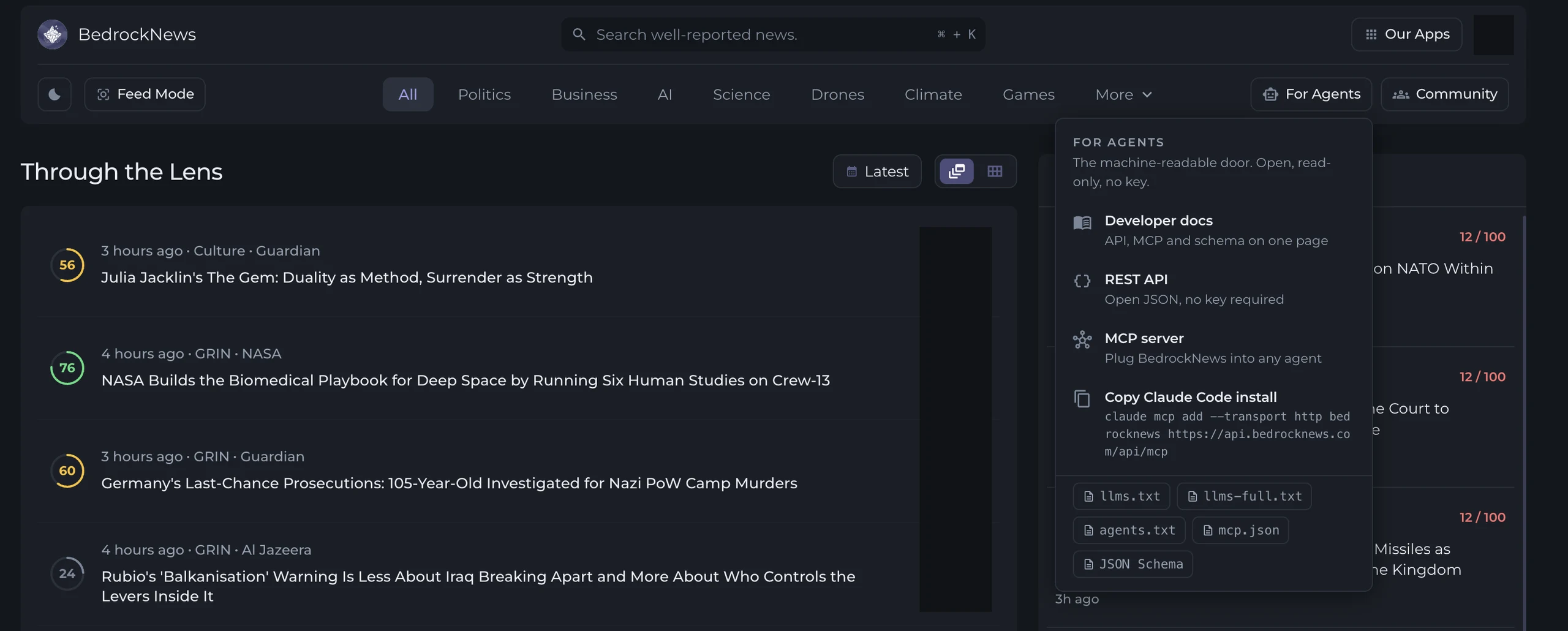Click the BedrockNews logo icon
Image resolution: width=1568 pixels, height=631 pixels.
(x=53, y=34)
